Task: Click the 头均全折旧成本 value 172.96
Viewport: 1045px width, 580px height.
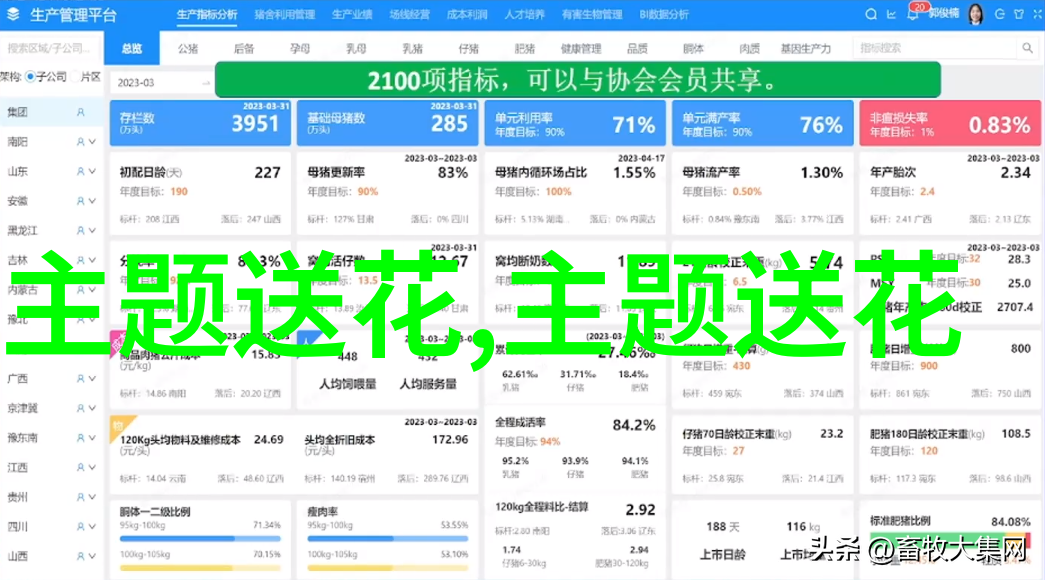Action: pyautogui.click(x=450, y=440)
